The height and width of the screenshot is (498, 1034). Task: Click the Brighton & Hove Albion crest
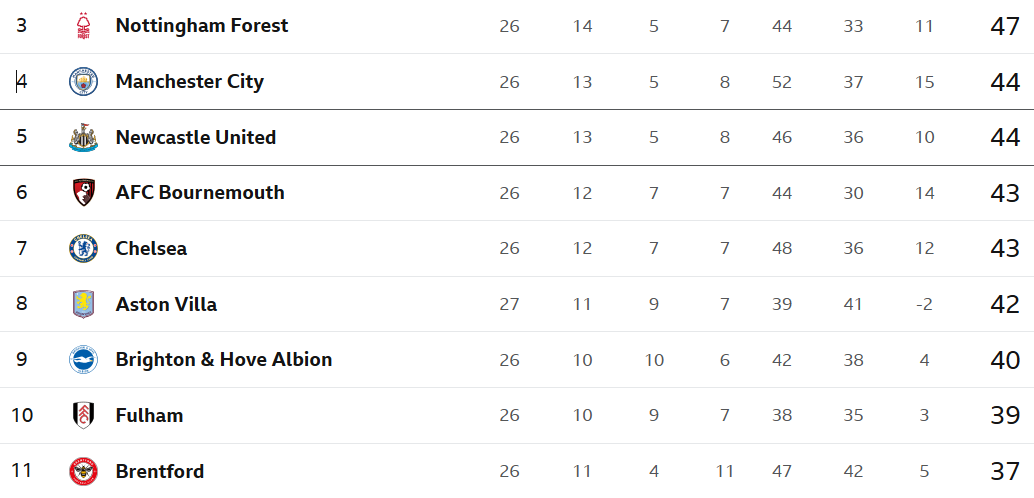(84, 360)
